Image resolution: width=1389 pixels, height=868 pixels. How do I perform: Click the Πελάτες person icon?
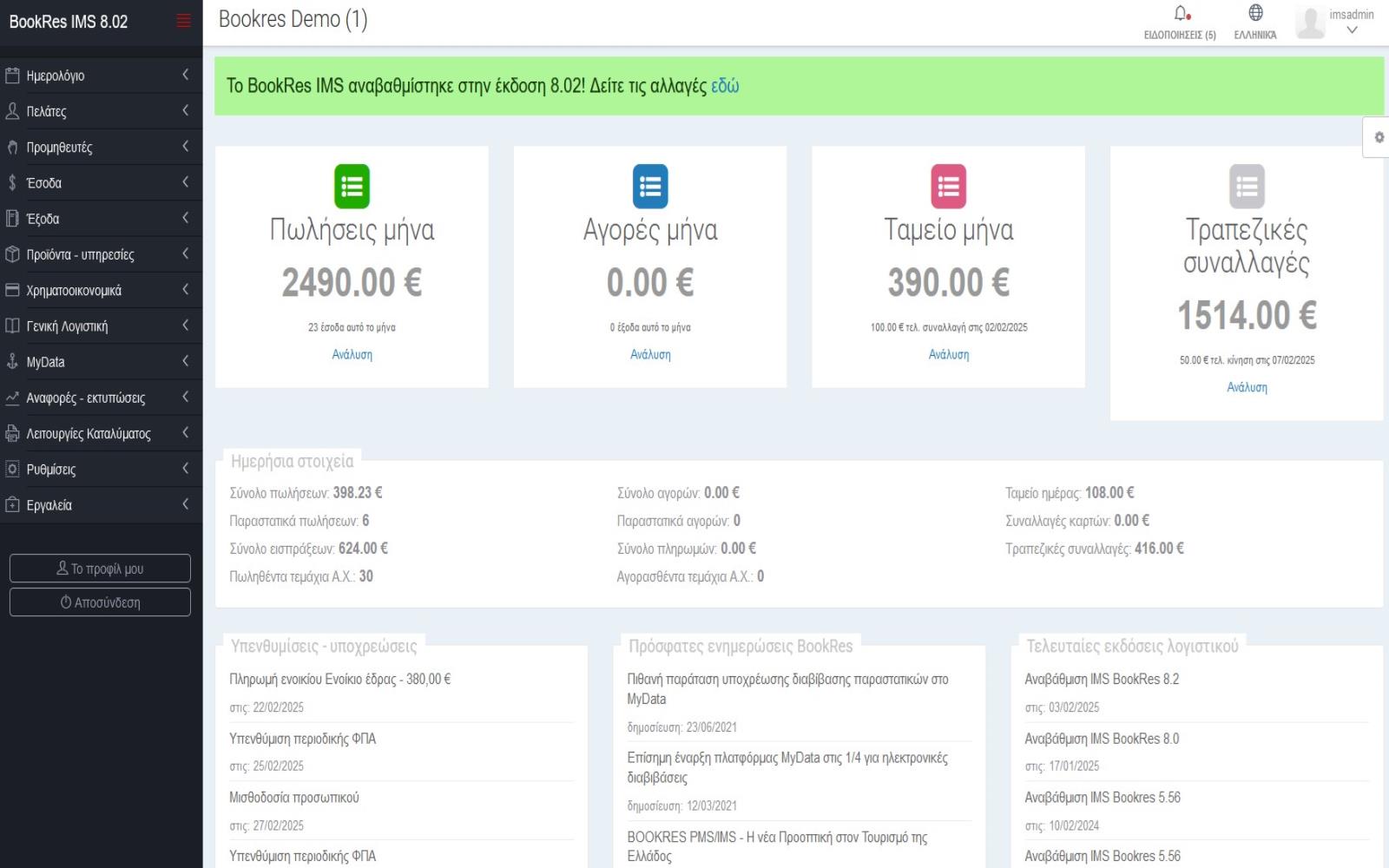12,111
